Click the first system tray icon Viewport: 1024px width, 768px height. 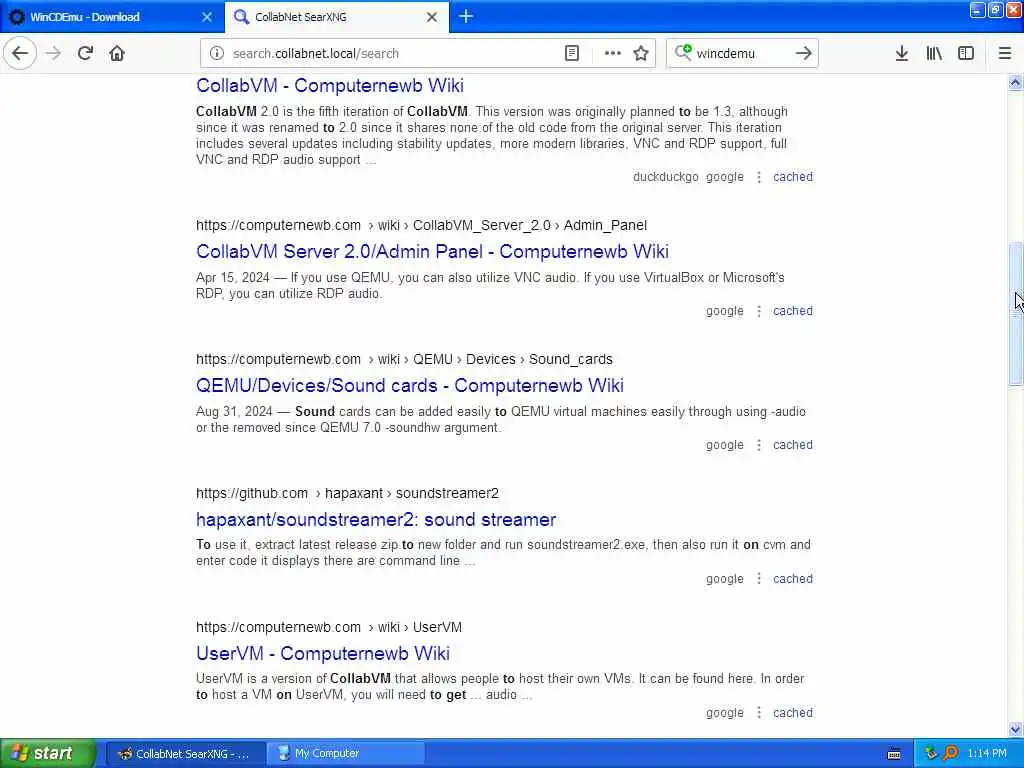pos(931,754)
